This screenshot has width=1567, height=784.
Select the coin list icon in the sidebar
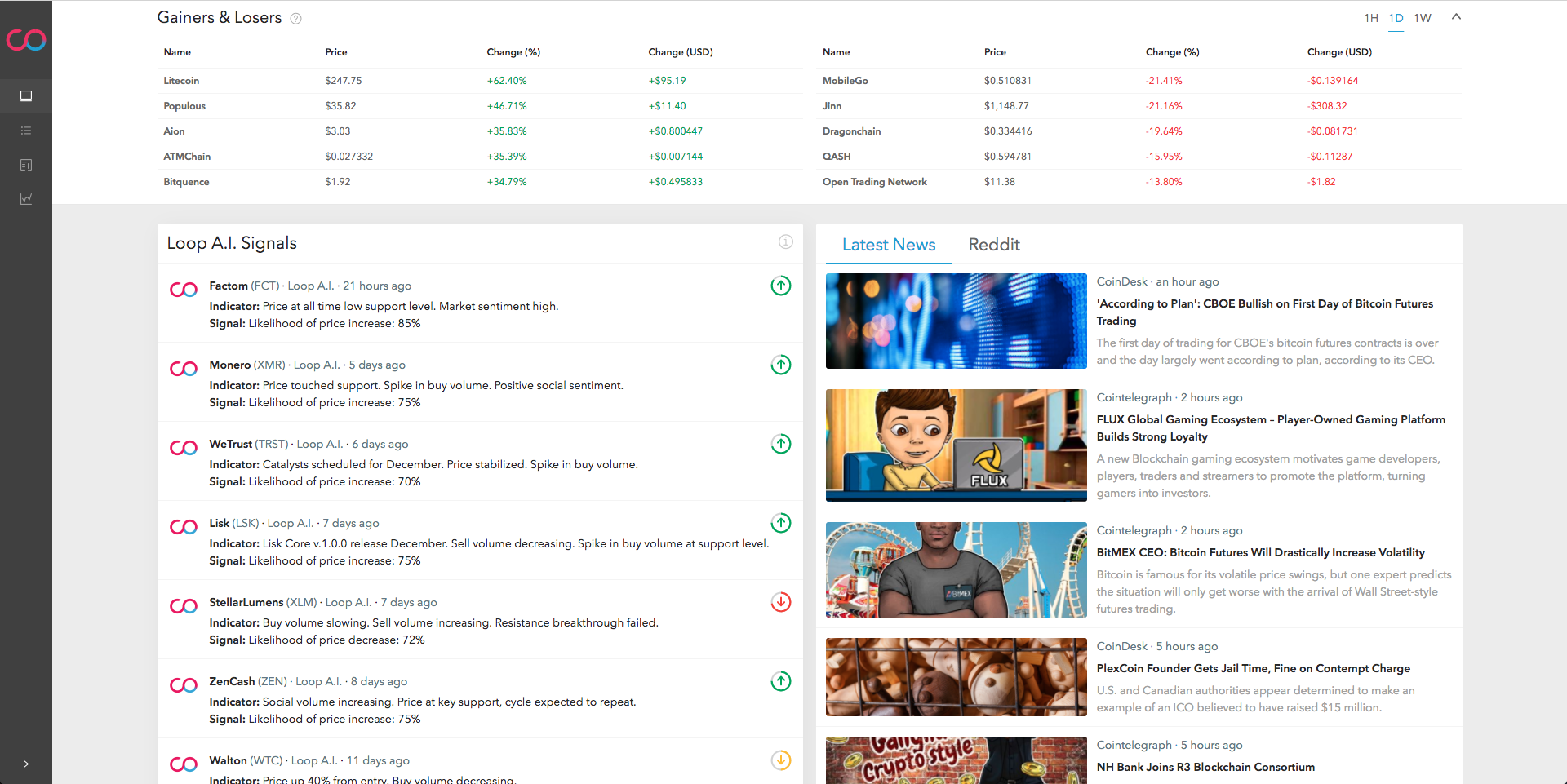(x=25, y=131)
